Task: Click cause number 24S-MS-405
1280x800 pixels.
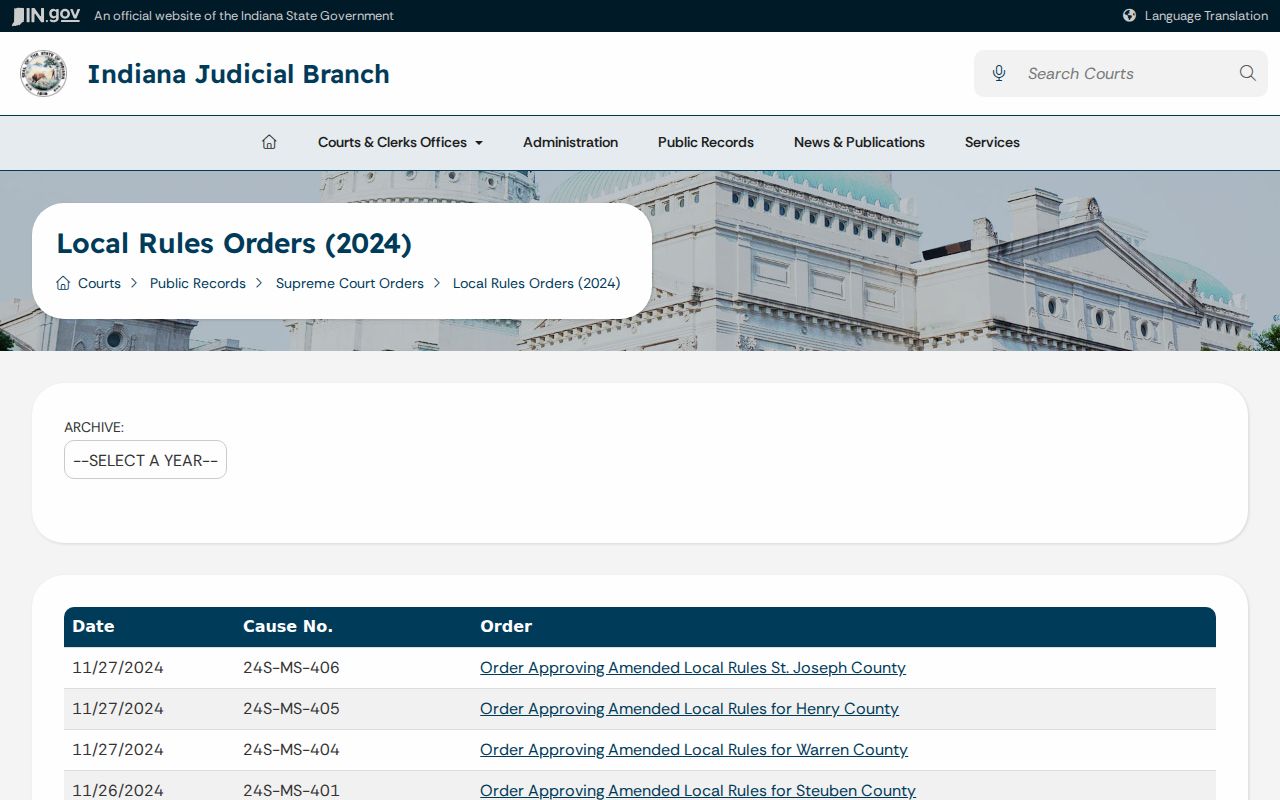Action: point(291,709)
